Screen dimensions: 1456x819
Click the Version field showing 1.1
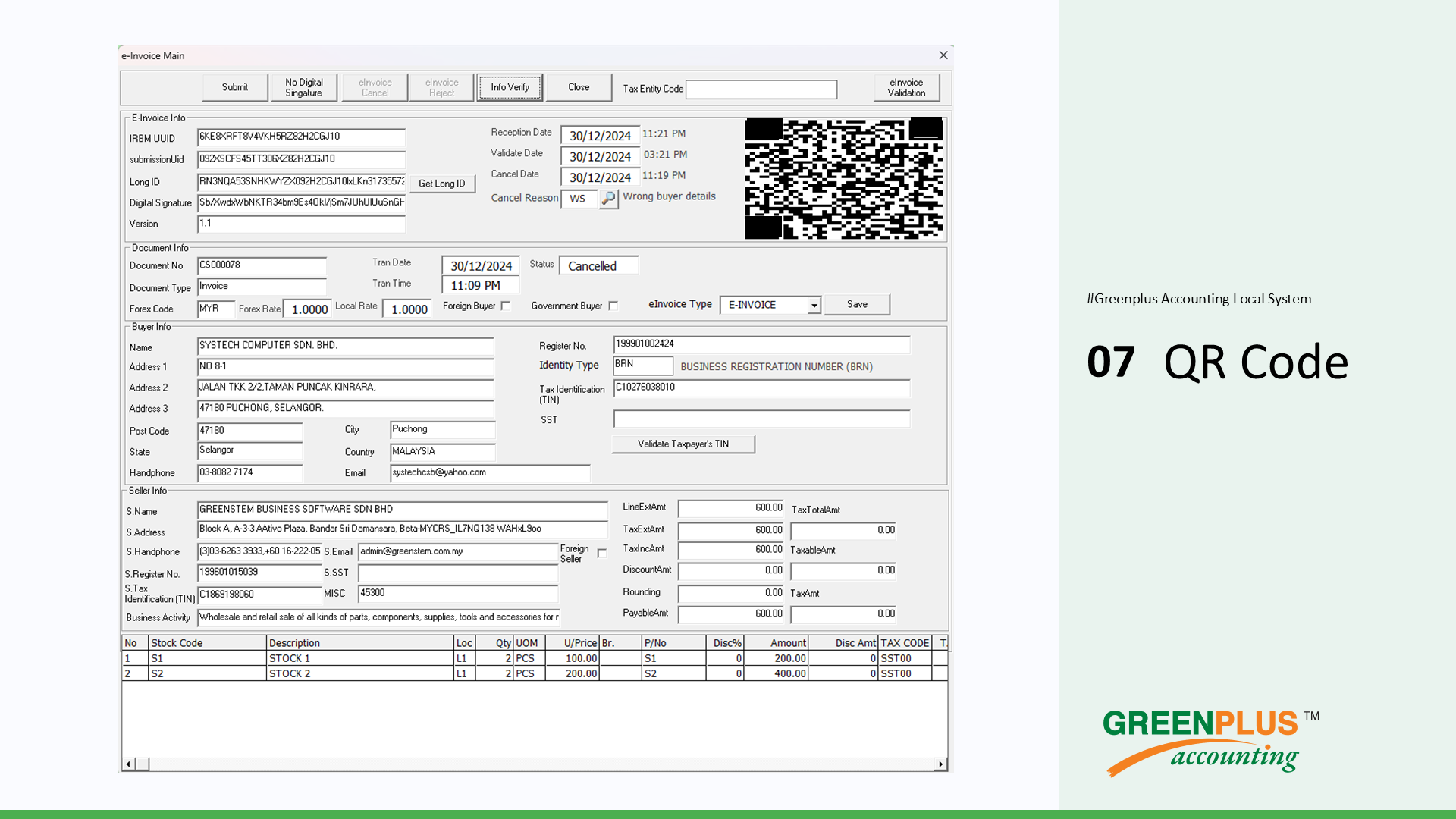pyautogui.click(x=301, y=224)
